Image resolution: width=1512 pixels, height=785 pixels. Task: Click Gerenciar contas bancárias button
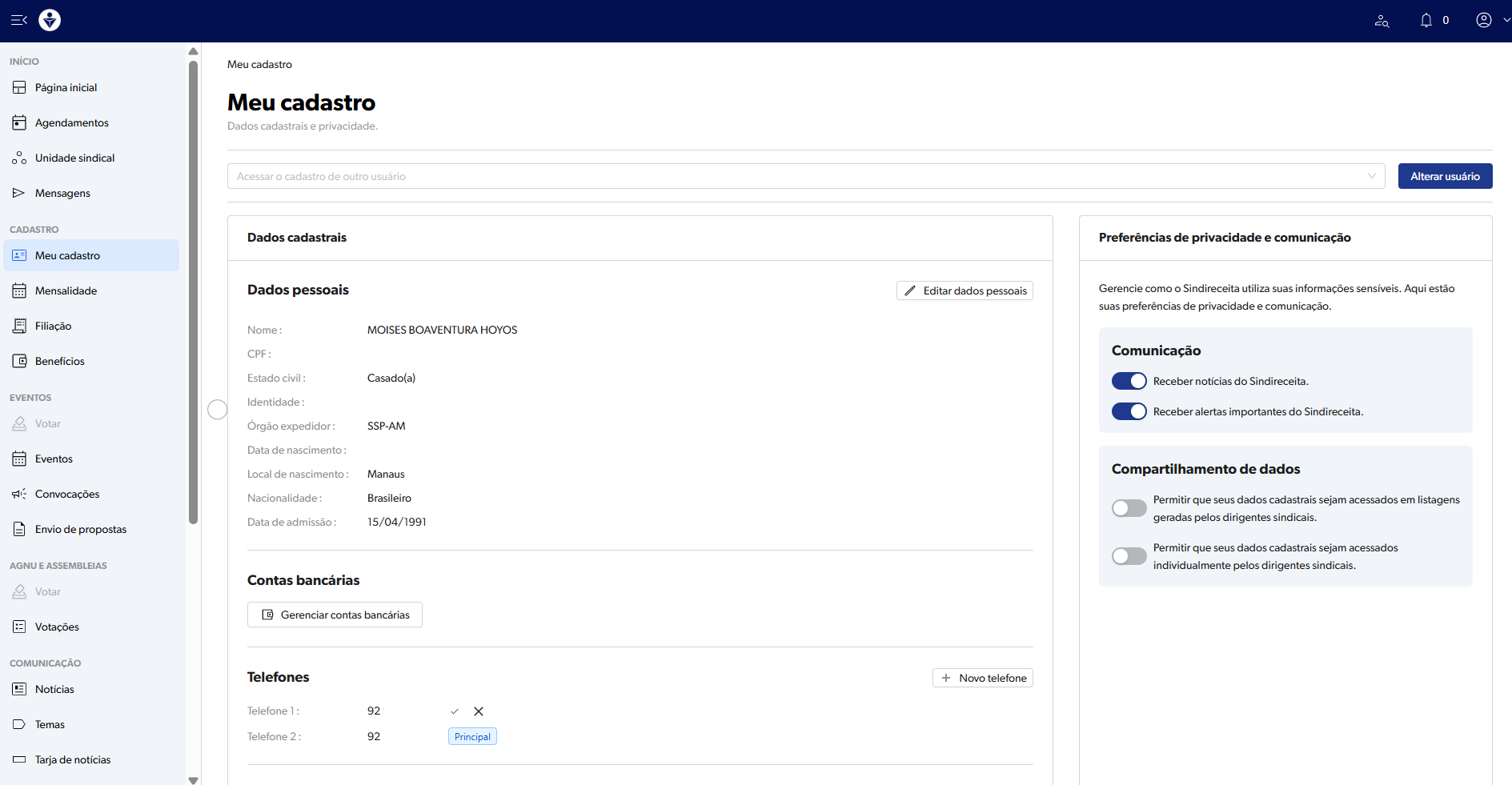pos(335,615)
